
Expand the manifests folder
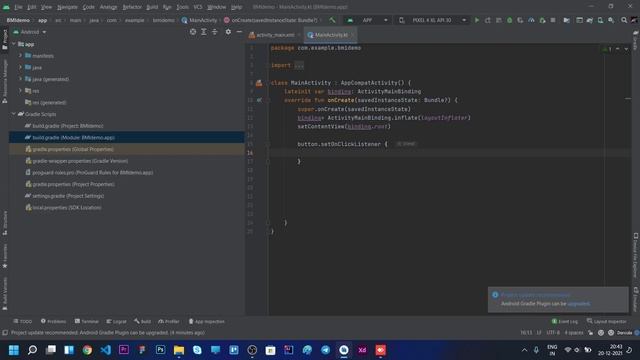coord(20,56)
